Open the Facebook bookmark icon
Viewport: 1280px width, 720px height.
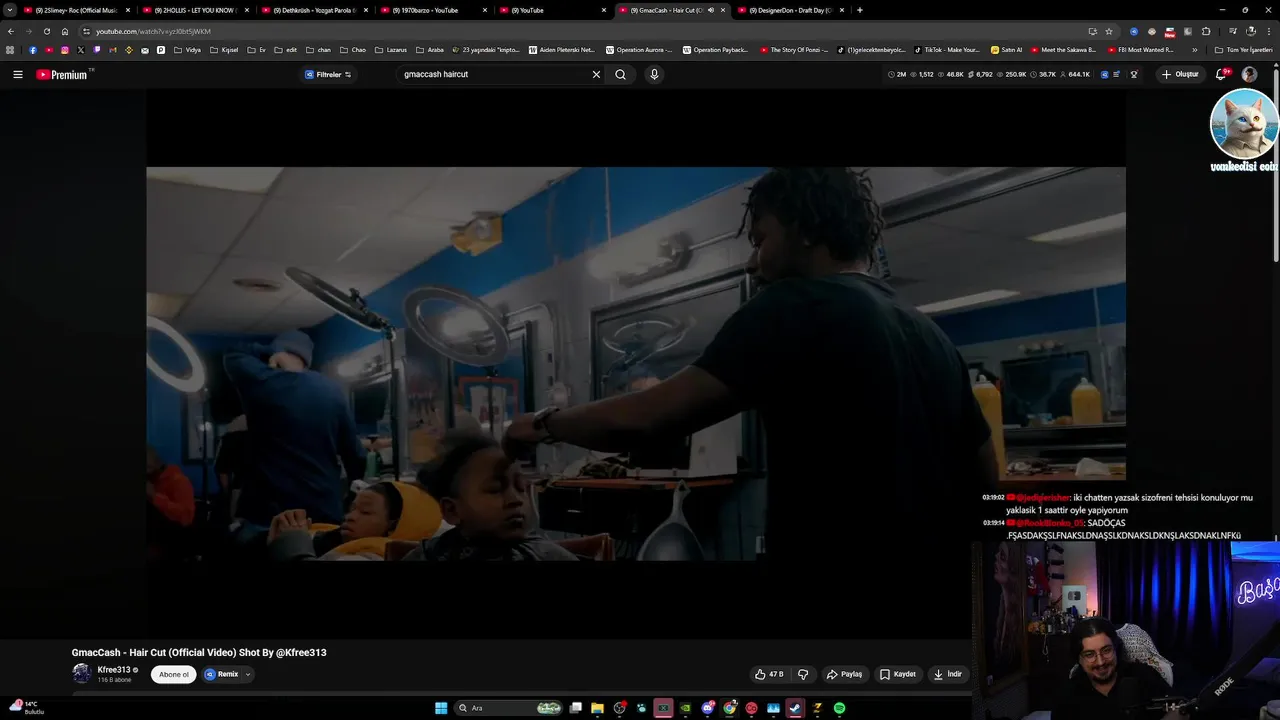tap(33, 49)
